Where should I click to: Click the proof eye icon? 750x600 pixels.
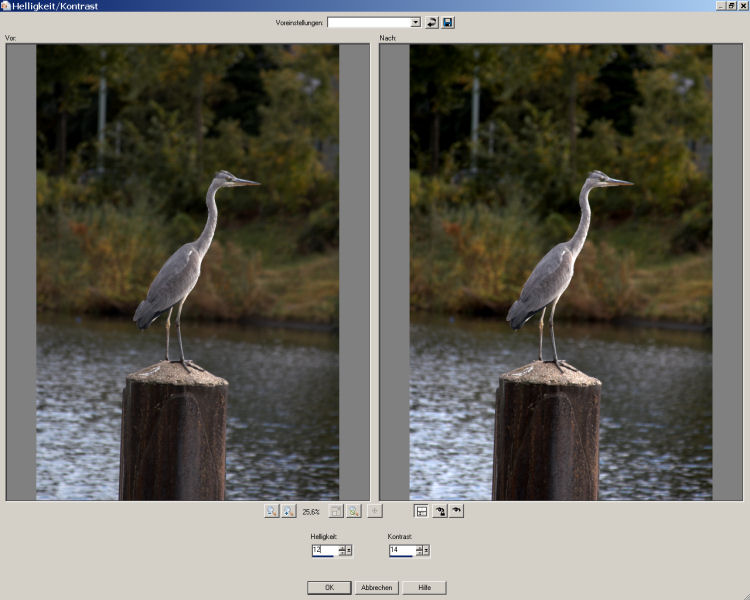(x=457, y=511)
